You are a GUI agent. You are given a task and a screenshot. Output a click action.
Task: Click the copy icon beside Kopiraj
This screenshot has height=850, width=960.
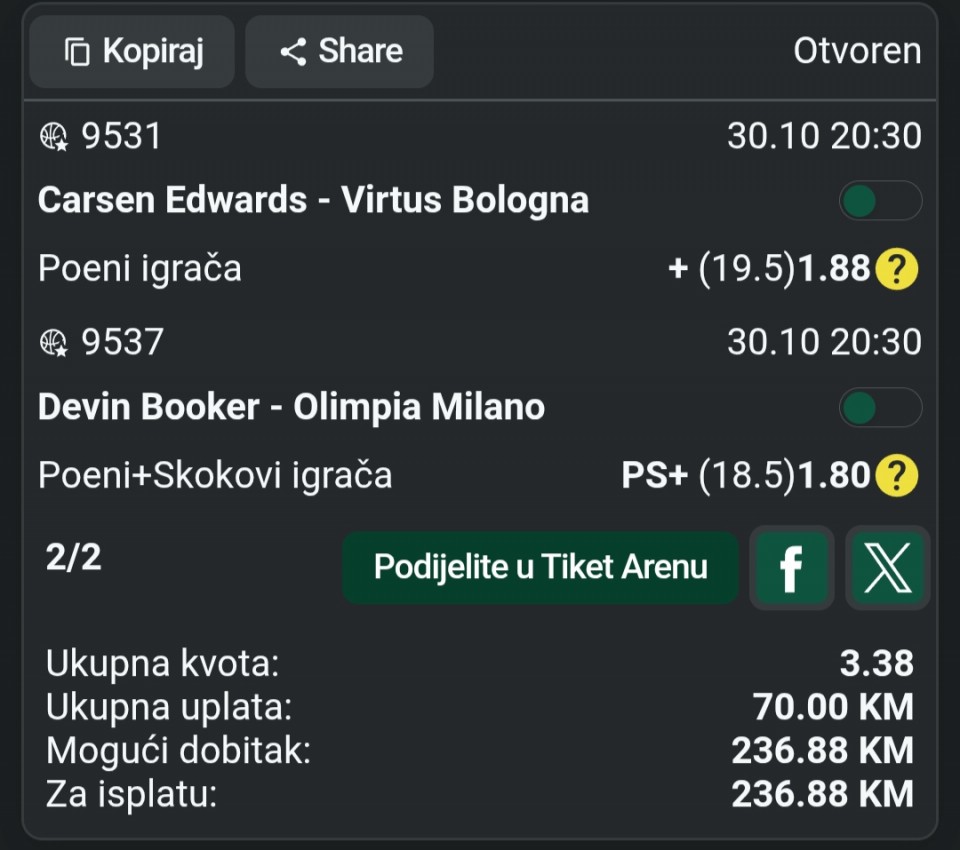pos(77,52)
